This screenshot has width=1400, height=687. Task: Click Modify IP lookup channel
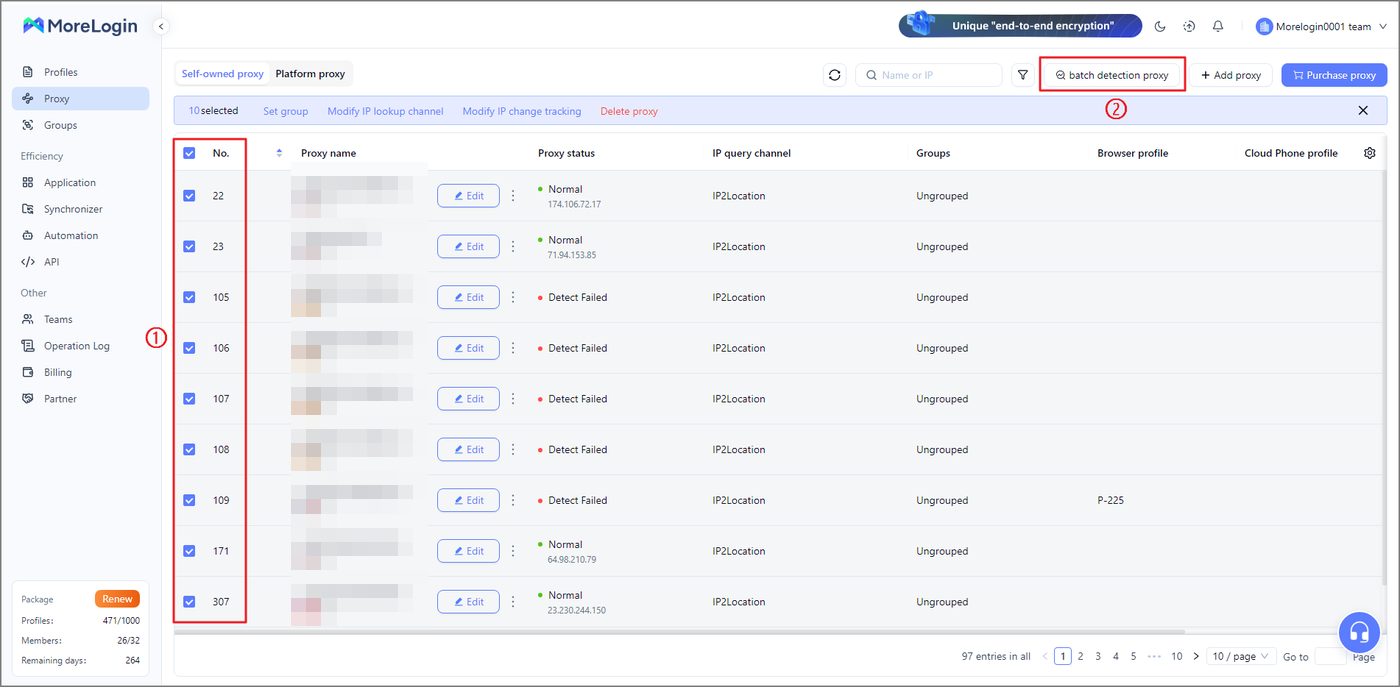tap(385, 111)
